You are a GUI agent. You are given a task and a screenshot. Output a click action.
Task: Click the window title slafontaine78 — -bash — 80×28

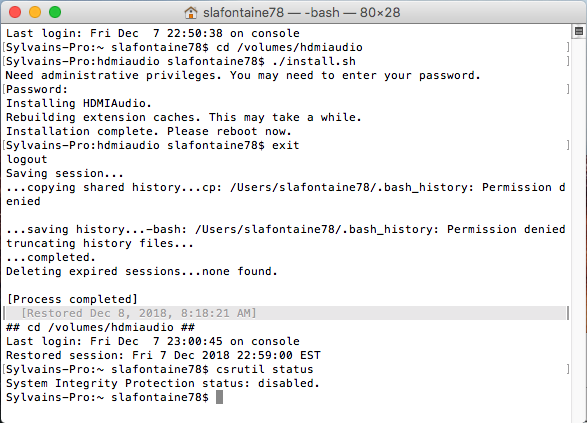coord(301,13)
